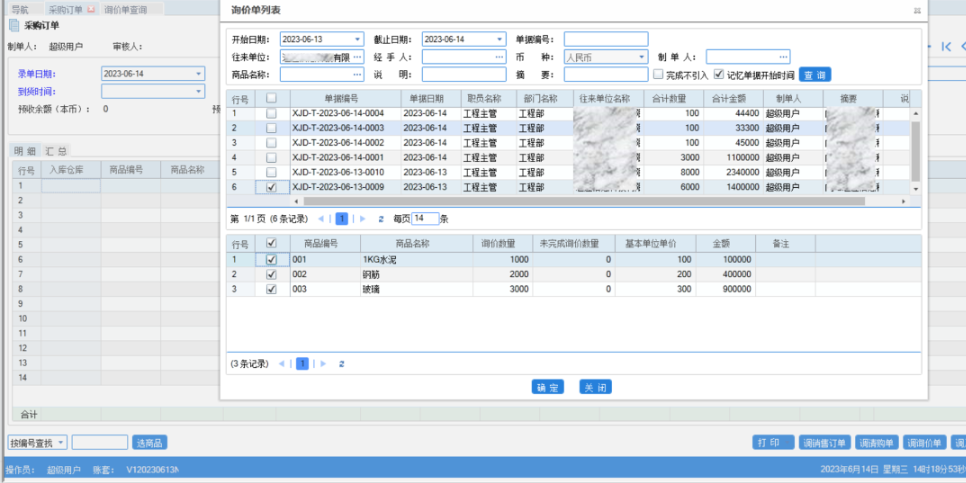Viewport: 966px width, 483px height.
Task: Click the 制单人 lookup ellipsis icon
Action: pyautogui.click(x=783, y=57)
